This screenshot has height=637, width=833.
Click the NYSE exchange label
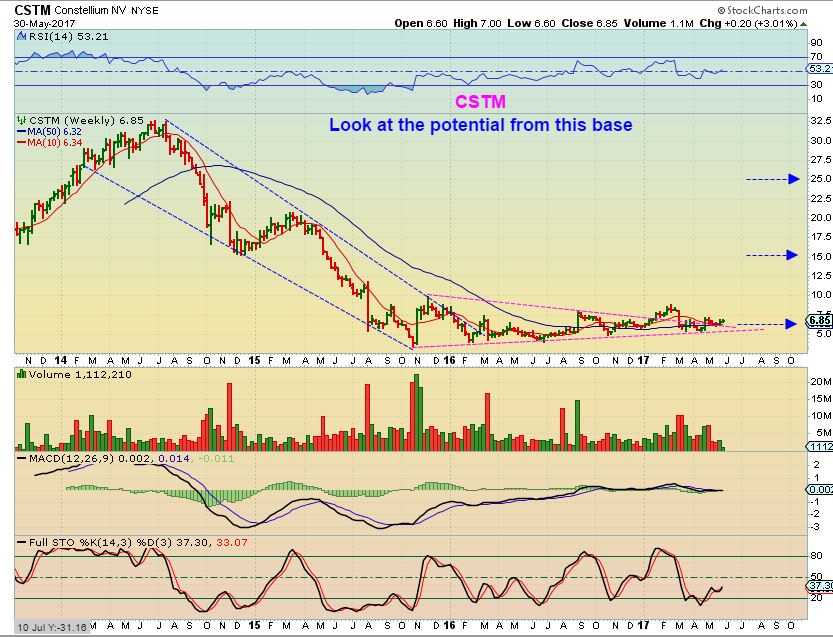pos(144,10)
